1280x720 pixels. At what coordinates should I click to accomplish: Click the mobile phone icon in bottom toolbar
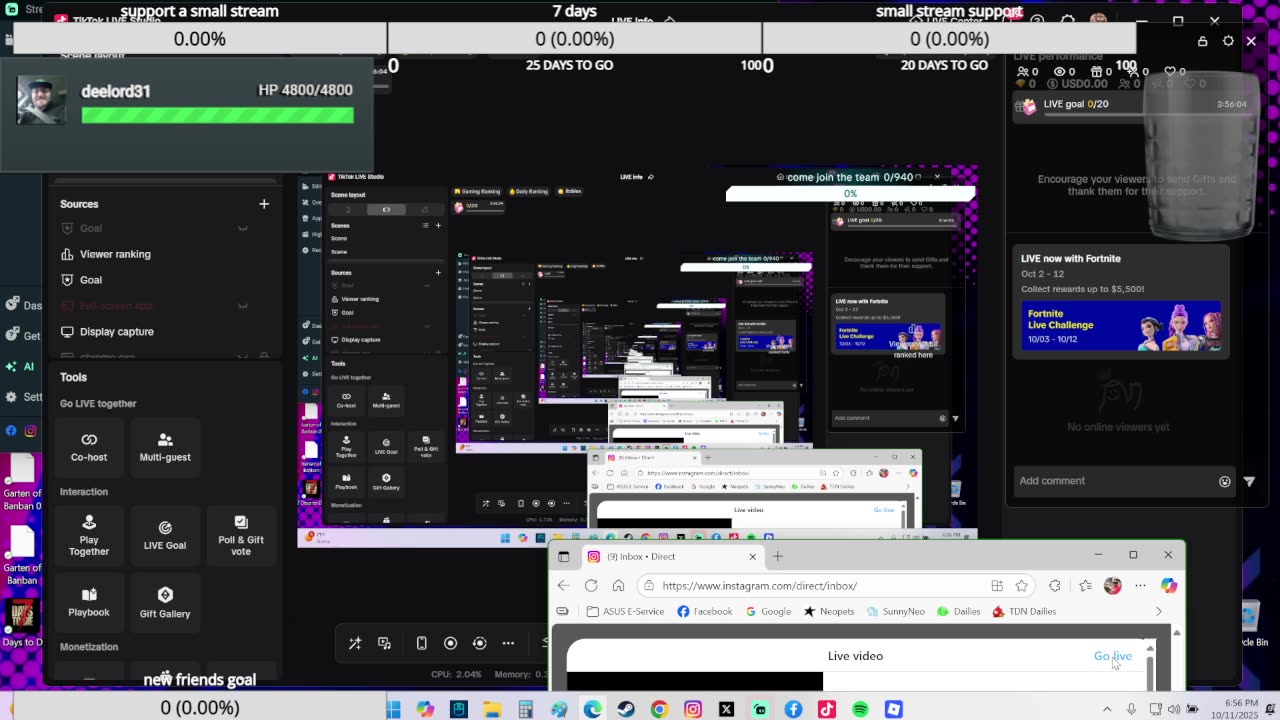(421, 643)
